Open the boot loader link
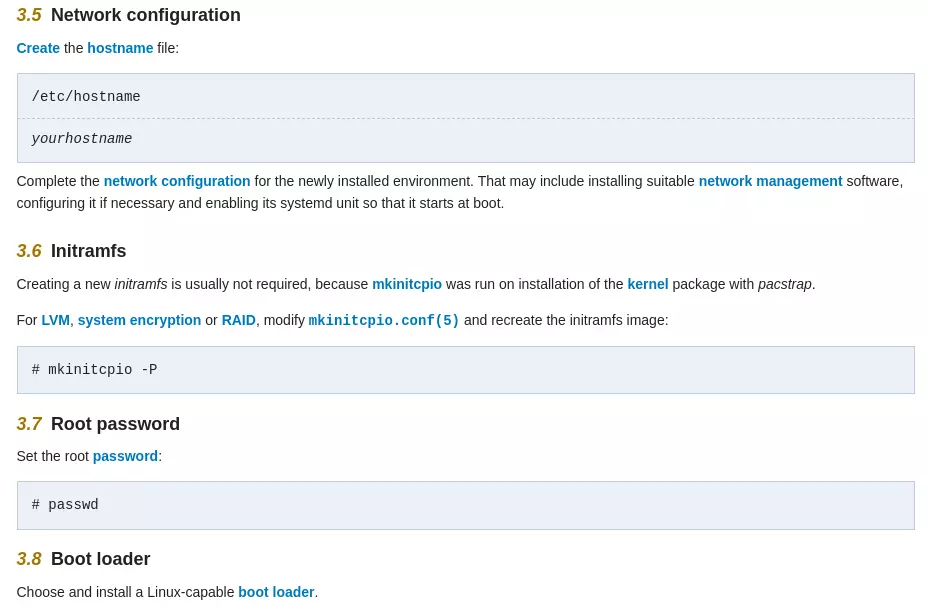The height and width of the screenshot is (615, 928). (x=276, y=592)
